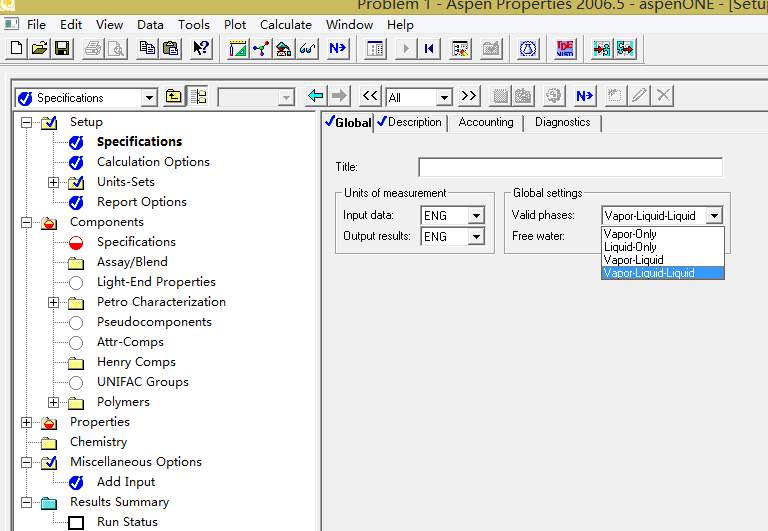Viewport: 768px width, 531px height.
Task: Click the Next (N→) button in main toolbar
Action: tap(337, 48)
